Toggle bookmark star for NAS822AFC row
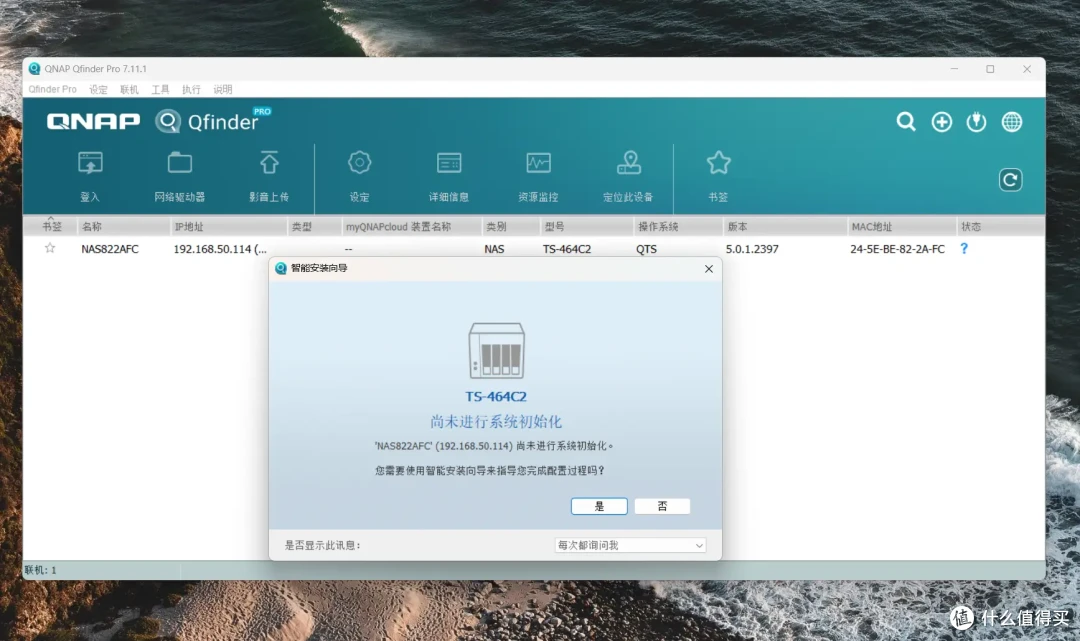Viewport: 1080px width, 641px height. tap(50, 248)
